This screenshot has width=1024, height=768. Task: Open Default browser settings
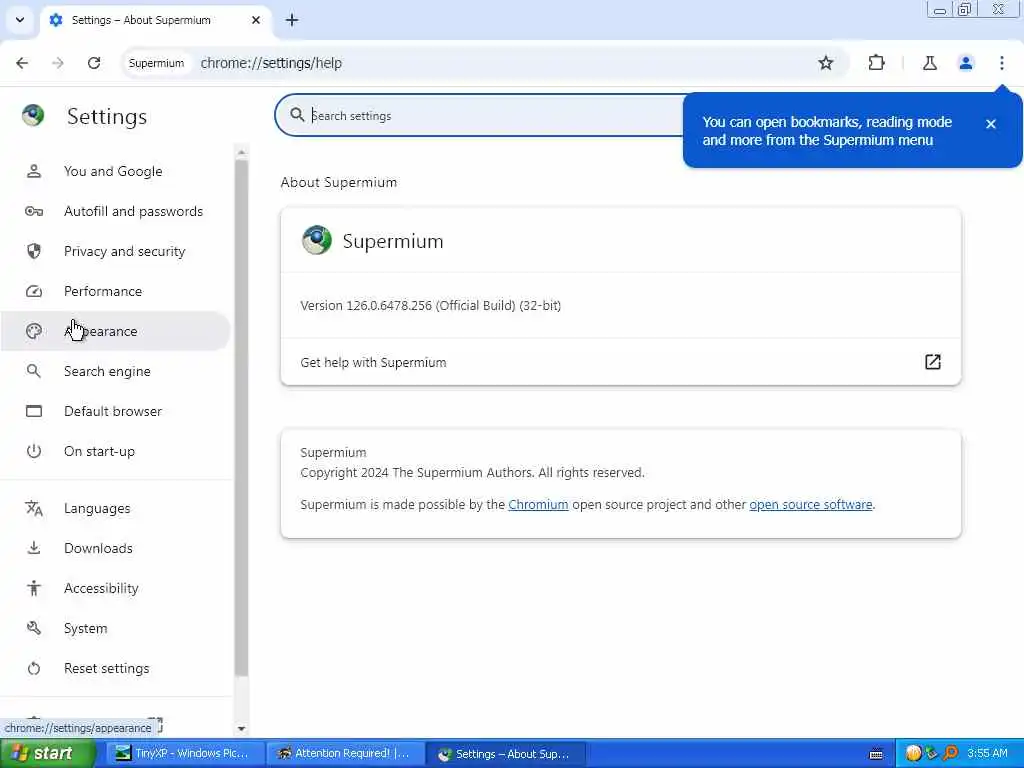point(115,411)
